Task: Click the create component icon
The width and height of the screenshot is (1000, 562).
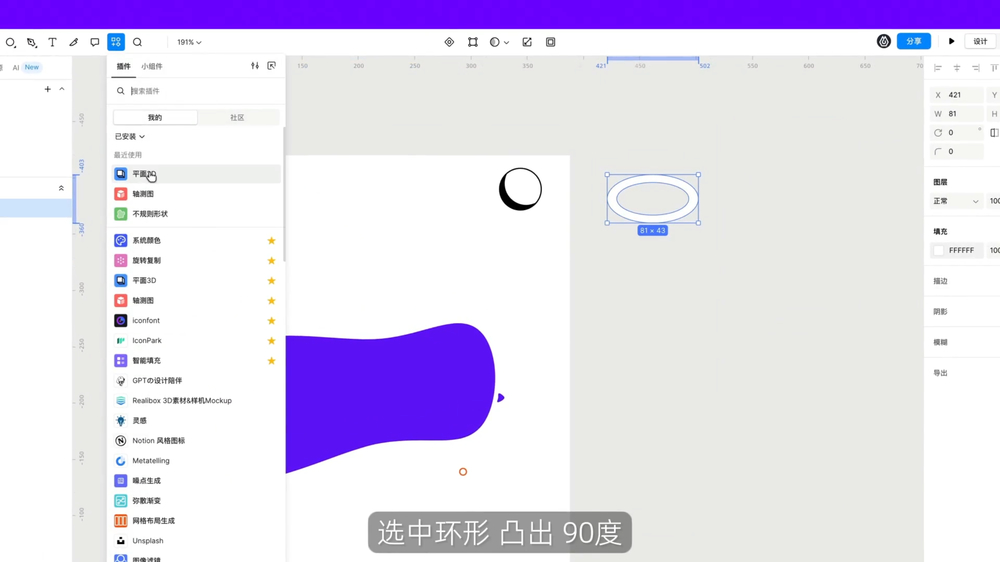Action: (449, 42)
